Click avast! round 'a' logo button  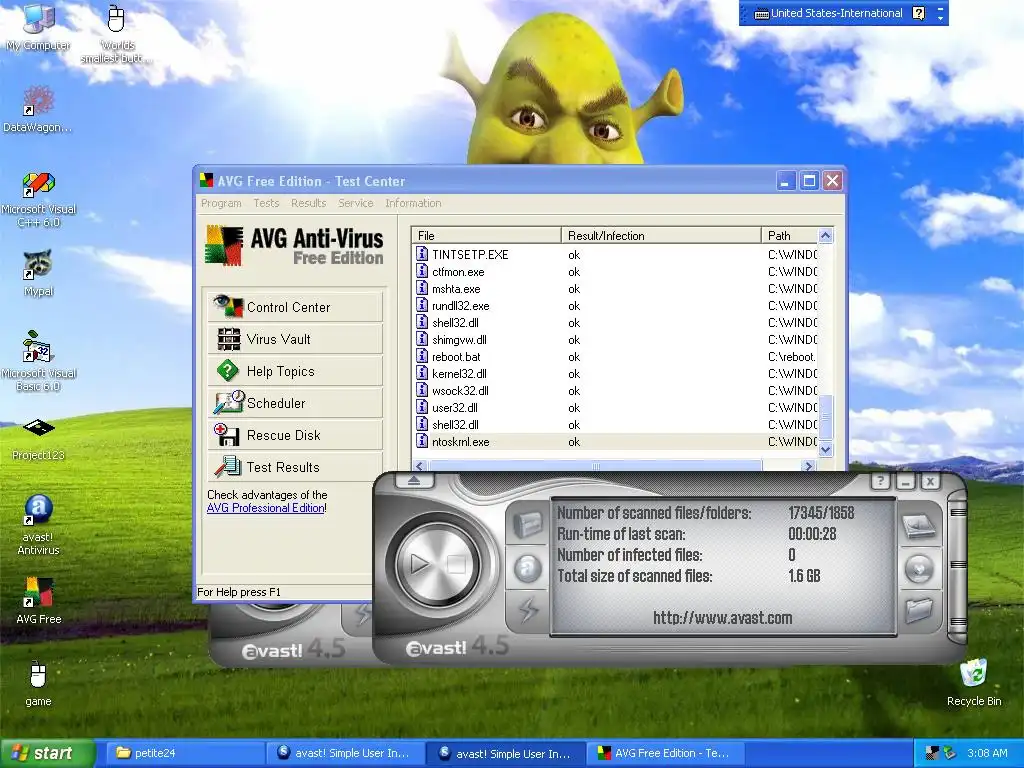click(x=528, y=568)
